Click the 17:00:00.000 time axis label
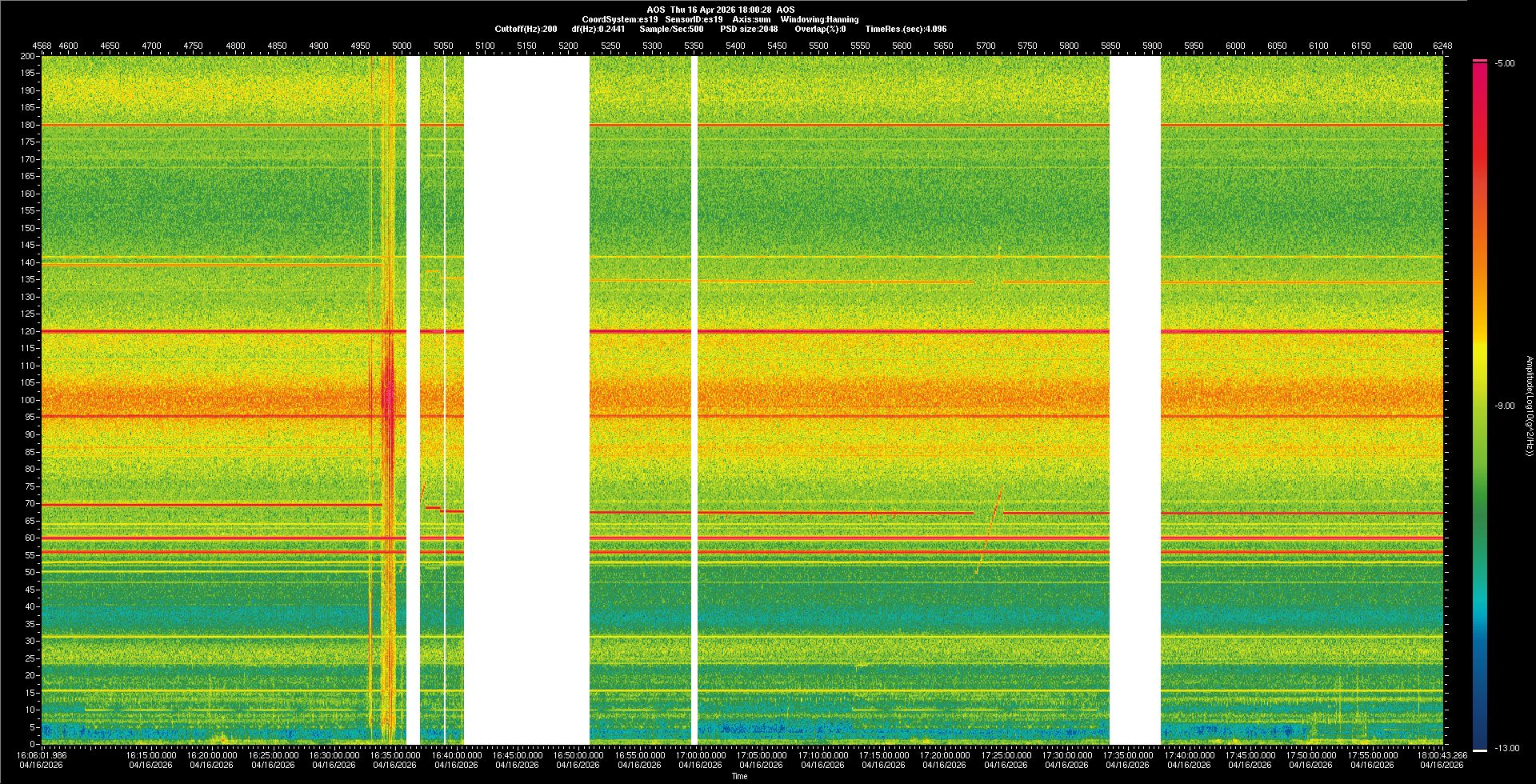The width and height of the screenshot is (1536, 784). pyautogui.click(x=701, y=754)
